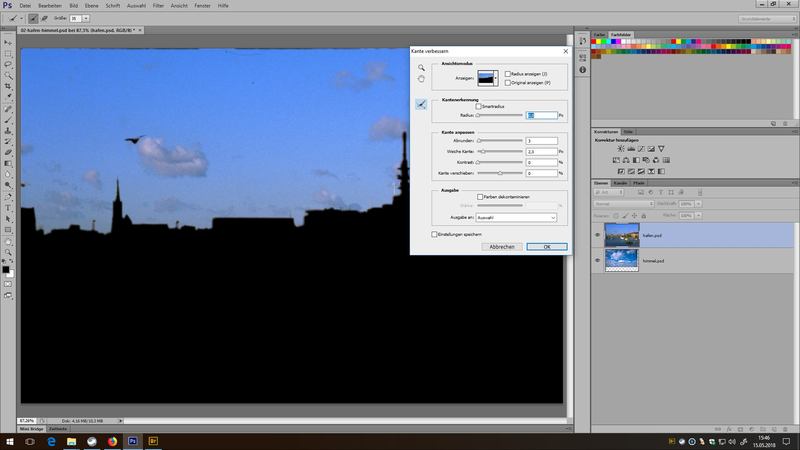Select the Zoom tool in Kante verbessern dialog
Image resolution: width=800 pixels, height=450 pixels.
point(422,67)
